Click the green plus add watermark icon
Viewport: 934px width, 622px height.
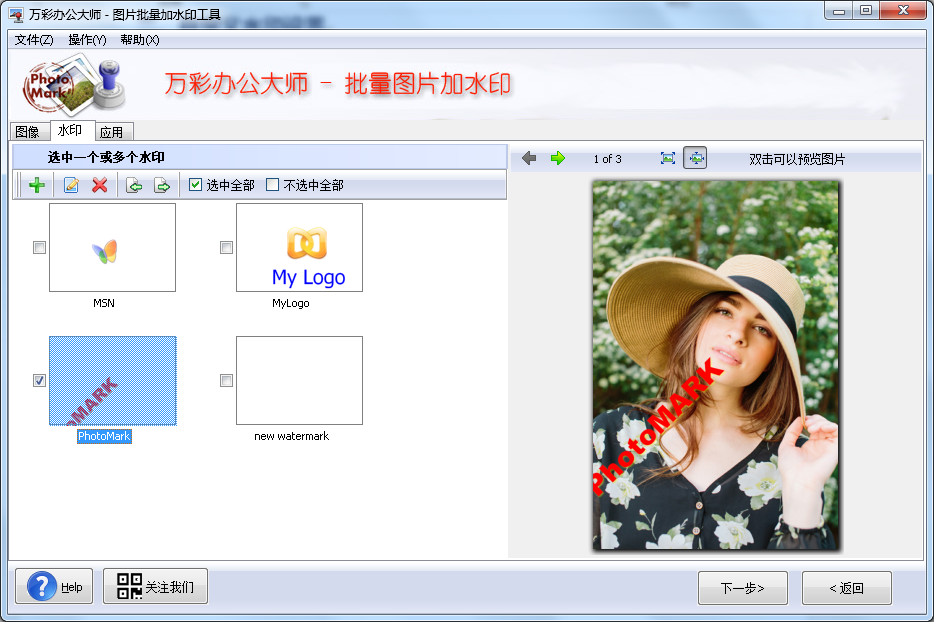click(37, 185)
